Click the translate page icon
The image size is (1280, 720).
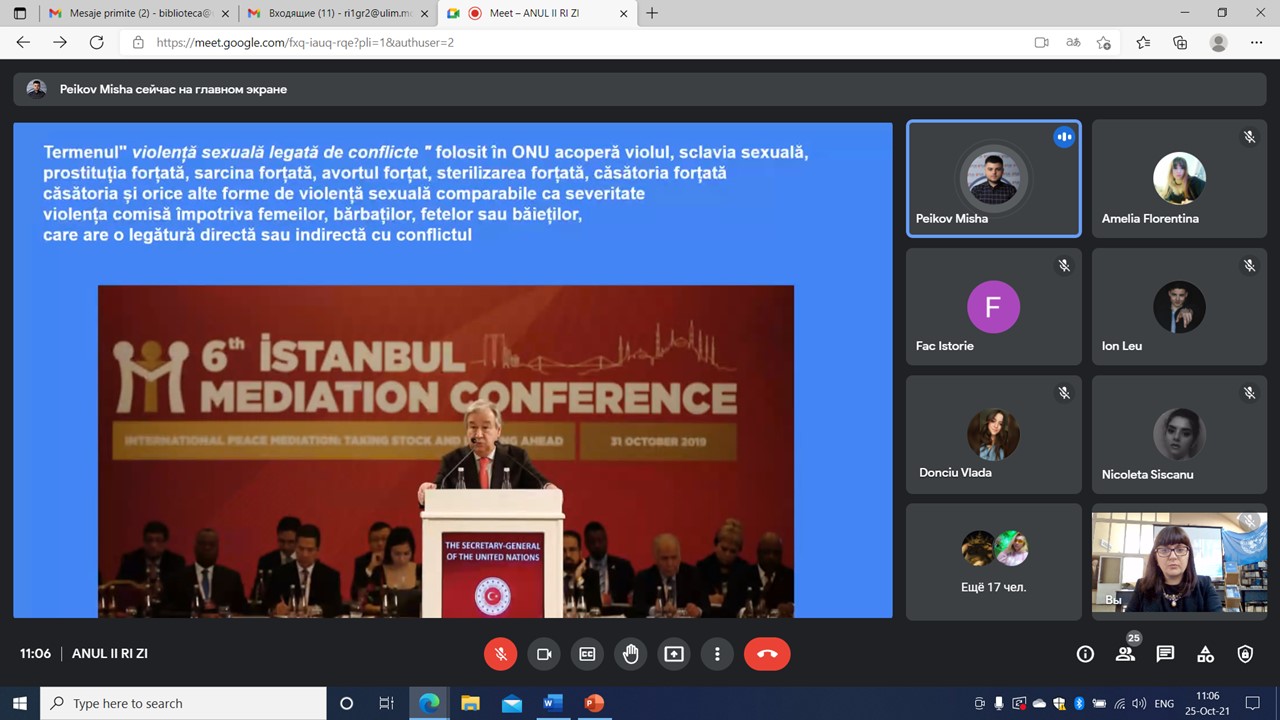1072,43
